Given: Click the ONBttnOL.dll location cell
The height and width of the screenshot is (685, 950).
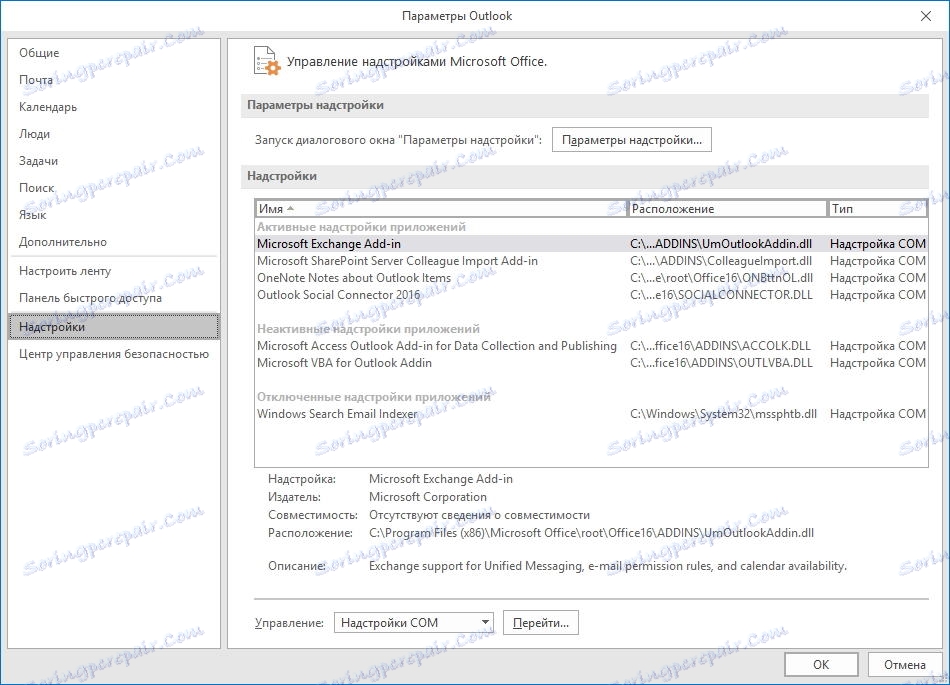Looking at the screenshot, I should point(722,278).
